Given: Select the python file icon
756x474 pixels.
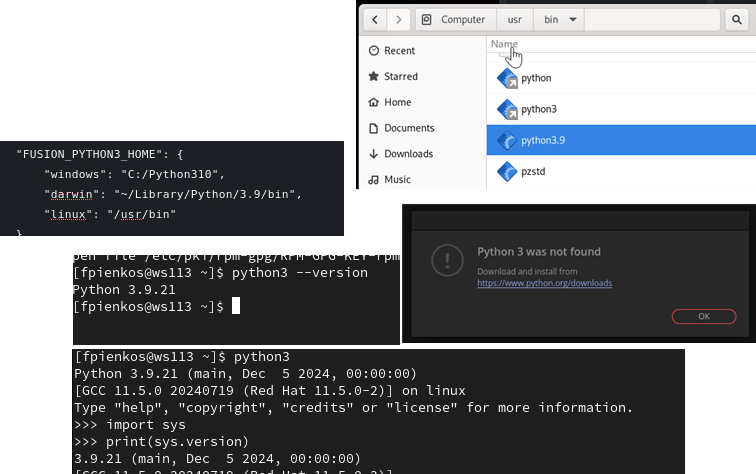Looking at the screenshot, I should coord(507,78).
